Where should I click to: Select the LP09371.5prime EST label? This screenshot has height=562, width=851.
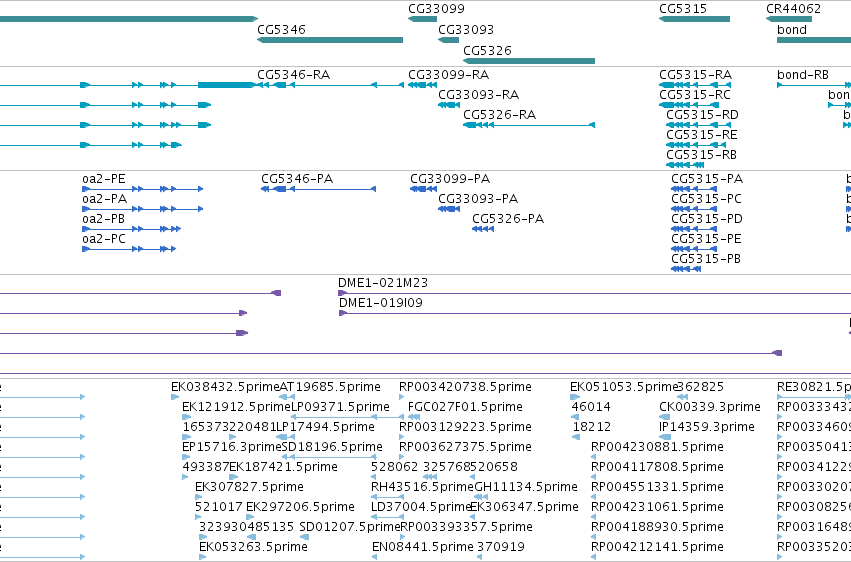[x=341, y=407]
